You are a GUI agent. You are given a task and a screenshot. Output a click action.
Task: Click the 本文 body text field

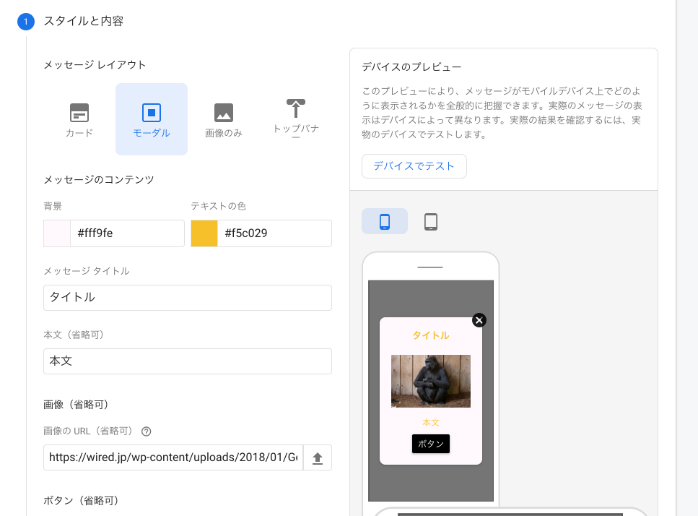coord(187,361)
